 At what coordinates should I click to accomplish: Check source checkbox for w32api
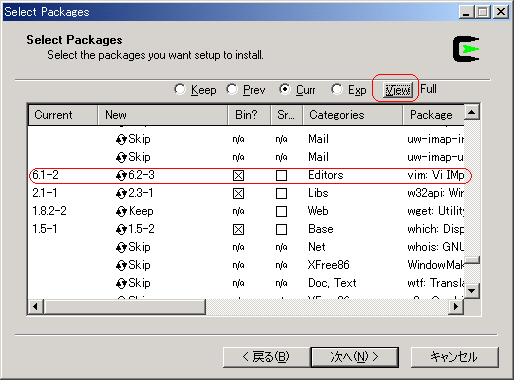point(282,193)
